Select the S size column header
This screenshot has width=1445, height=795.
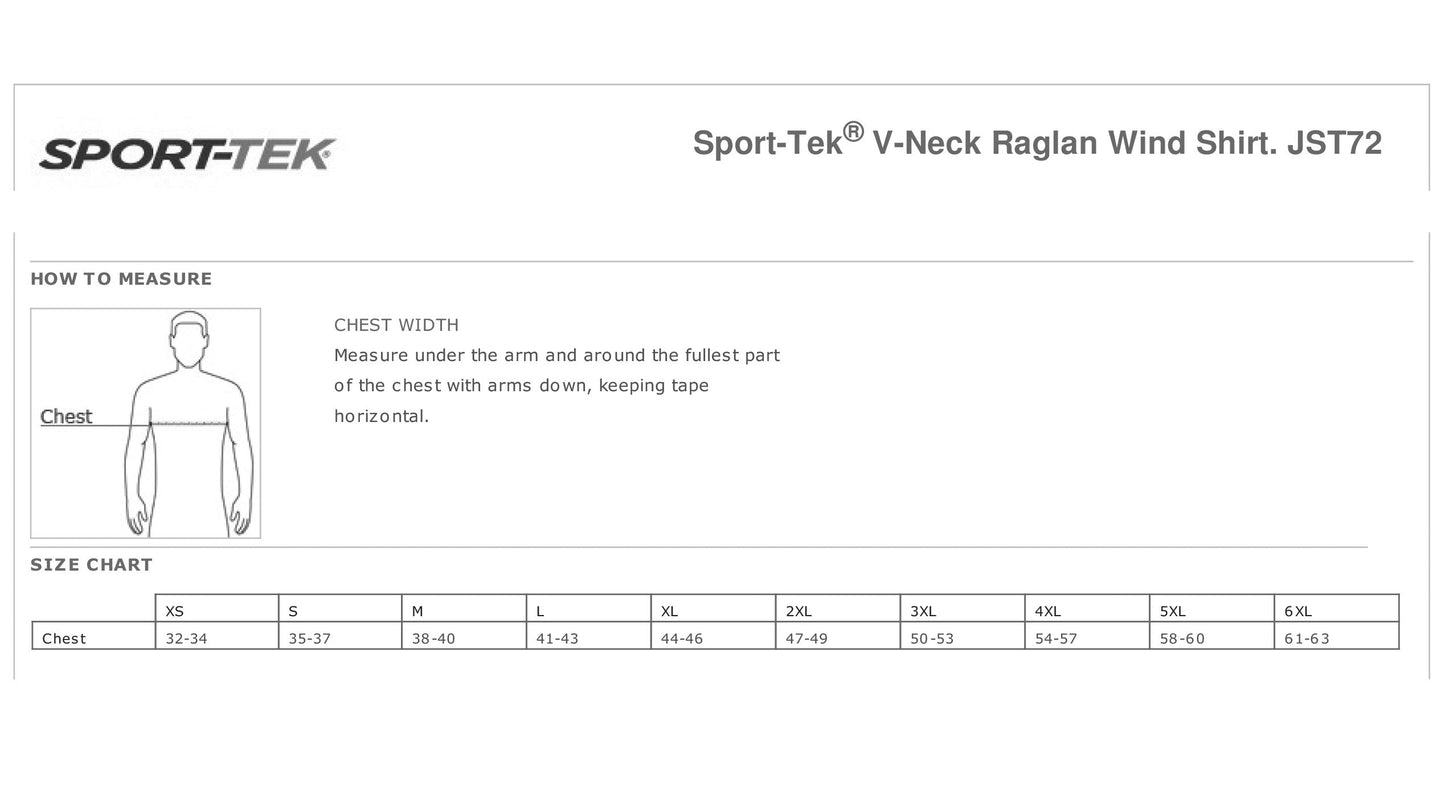tap(293, 611)
